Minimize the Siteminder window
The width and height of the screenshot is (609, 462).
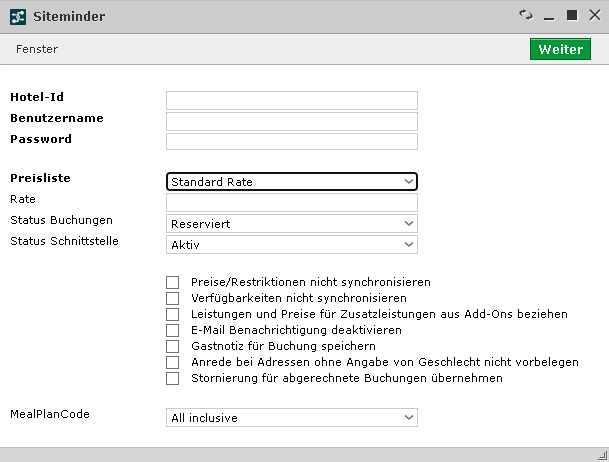549,18
